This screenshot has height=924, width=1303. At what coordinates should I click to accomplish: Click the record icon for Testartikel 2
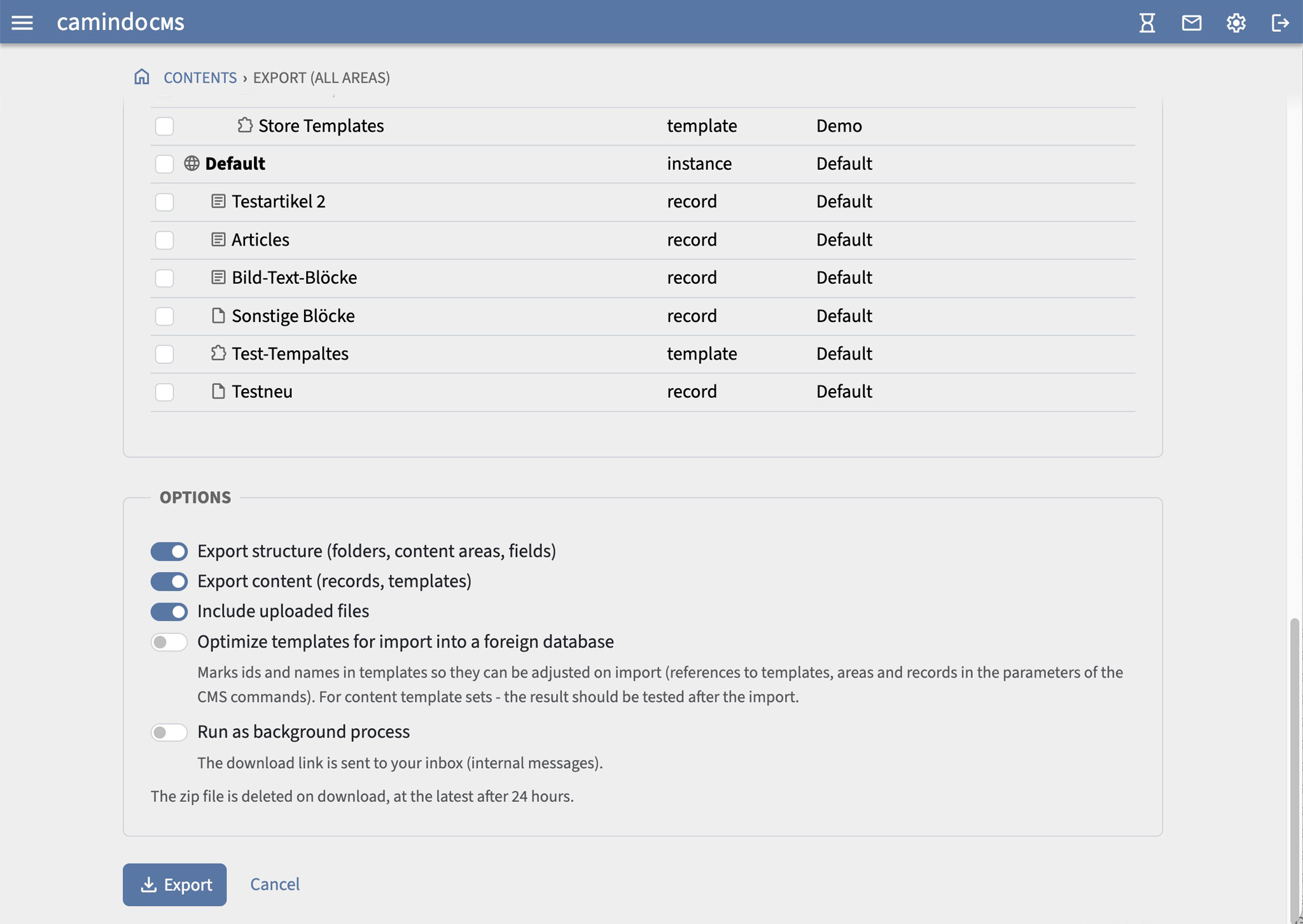tap(218, 201)
